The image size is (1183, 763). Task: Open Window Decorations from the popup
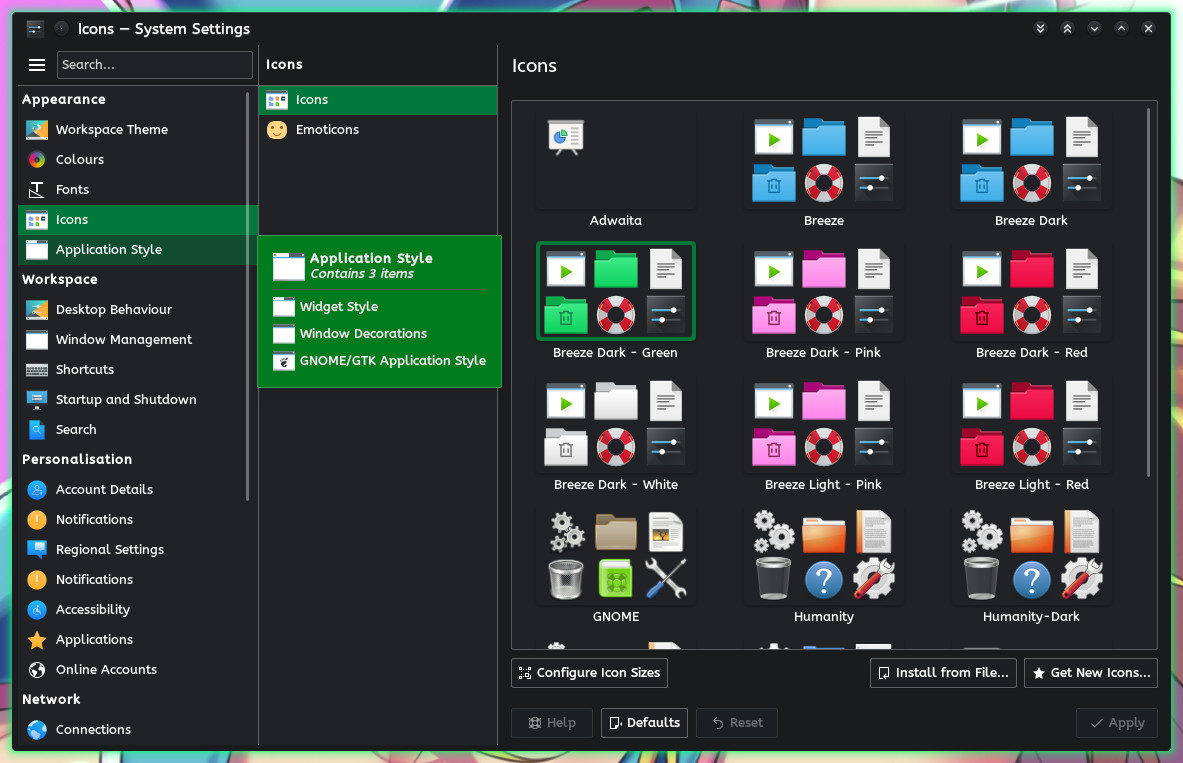tap(379, 334)
